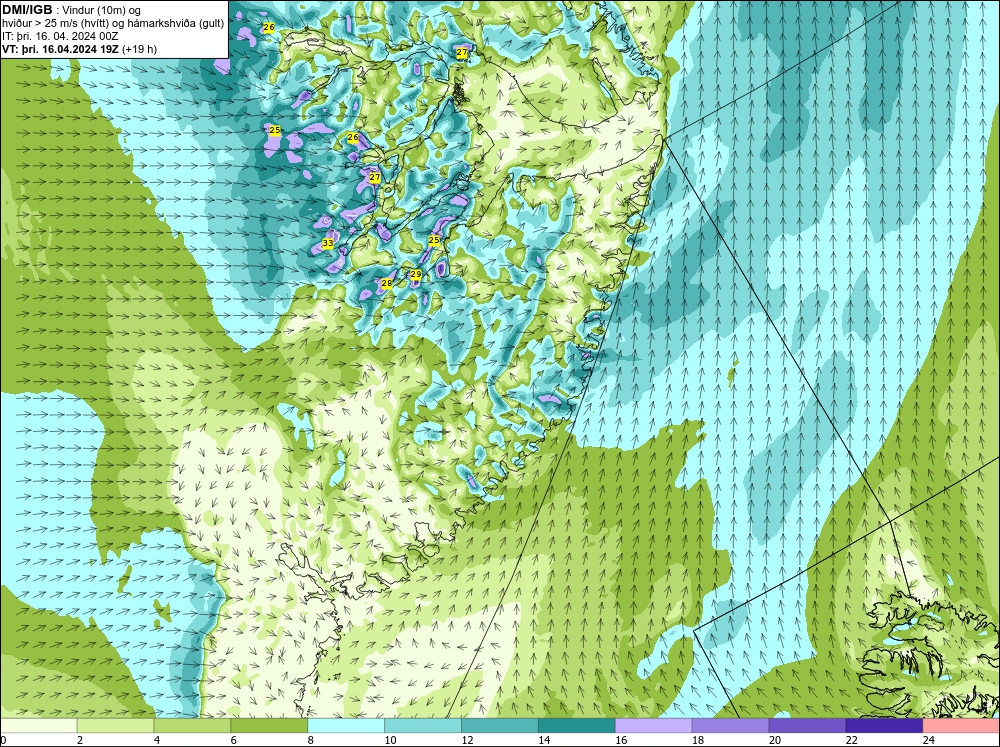Image resolution: width=1000 pixels, height=747 pixels.
Task: Pick the lavender 16–18 m/s legend swatch
Action: tap(653, 726)
